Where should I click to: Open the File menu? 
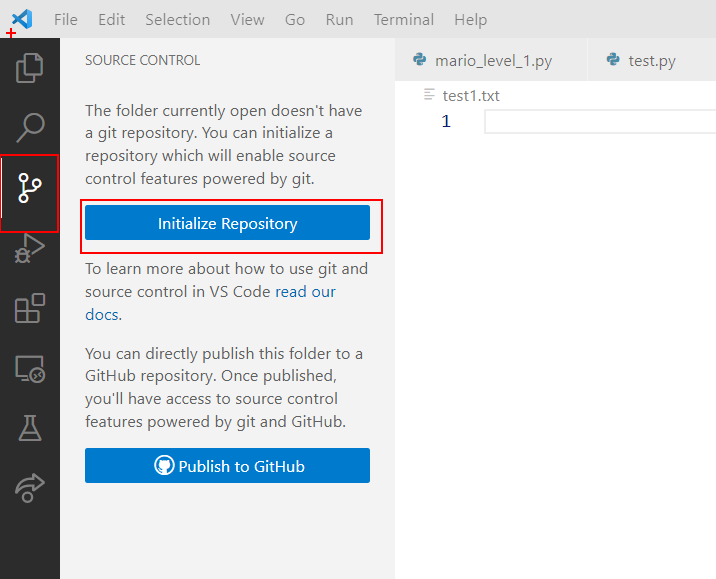(x=66, y=20)
